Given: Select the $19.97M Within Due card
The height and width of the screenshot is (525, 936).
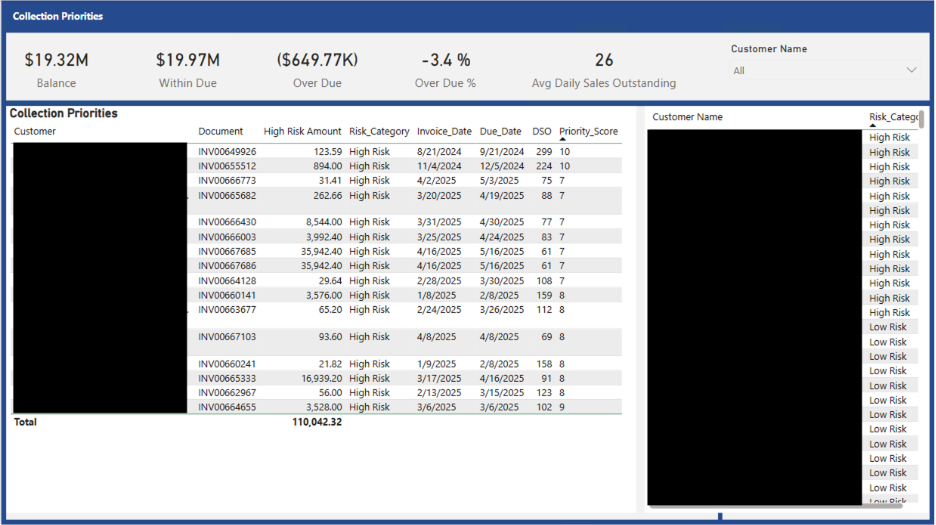Looking at the screenshot, I should pos(188,69).
